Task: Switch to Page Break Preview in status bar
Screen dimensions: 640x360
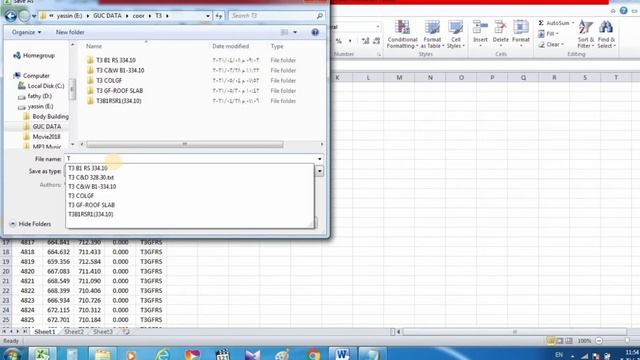Action: tap(569, 340)
